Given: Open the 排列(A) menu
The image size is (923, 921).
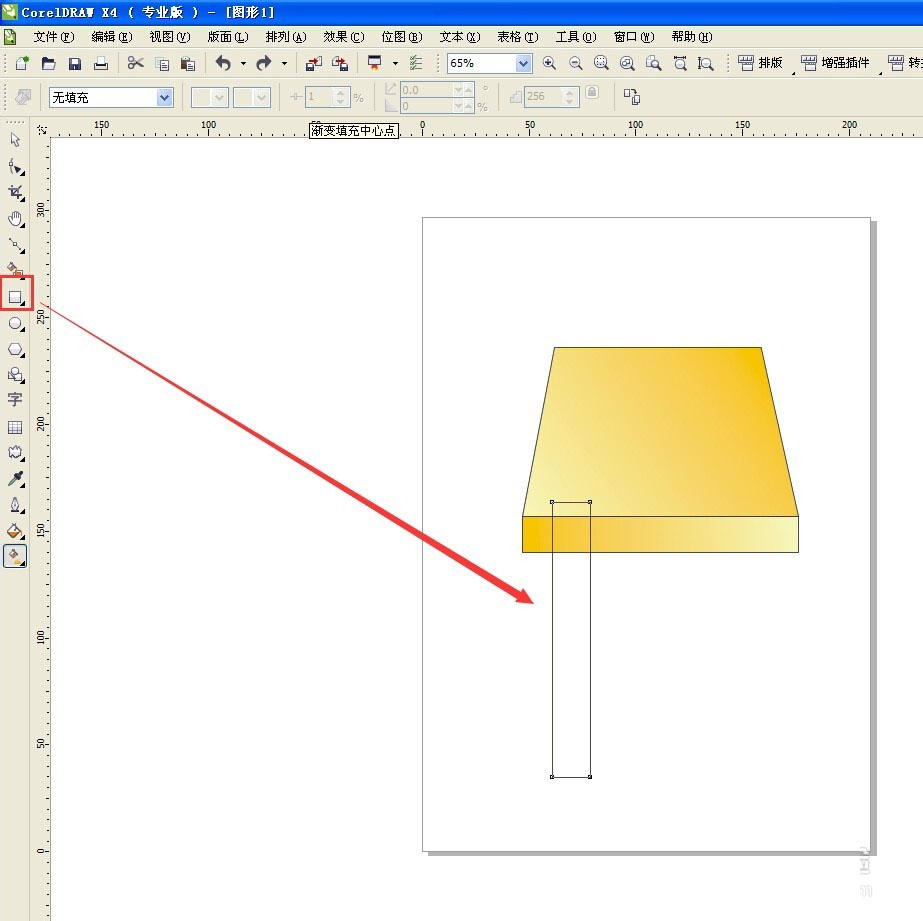Looking at the screenshot, I should pyautogui.click(x=286, y=37).
